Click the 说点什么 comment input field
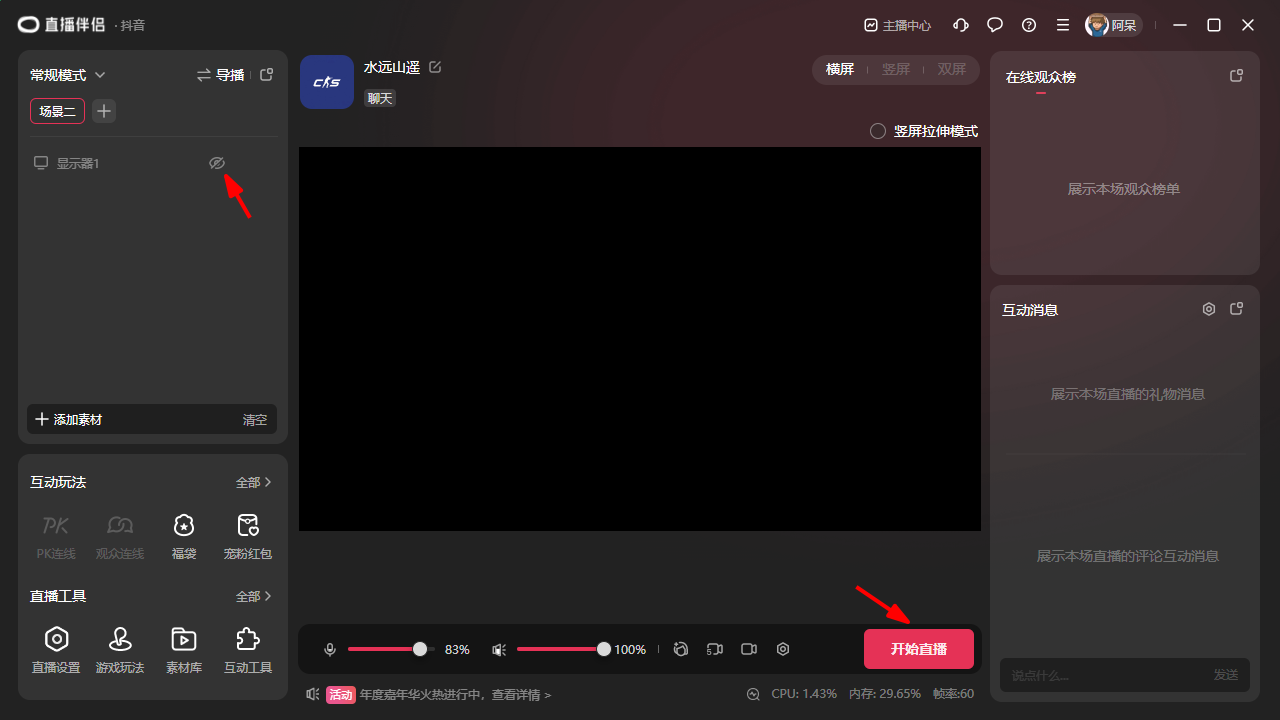 (x=1100, y=675)
